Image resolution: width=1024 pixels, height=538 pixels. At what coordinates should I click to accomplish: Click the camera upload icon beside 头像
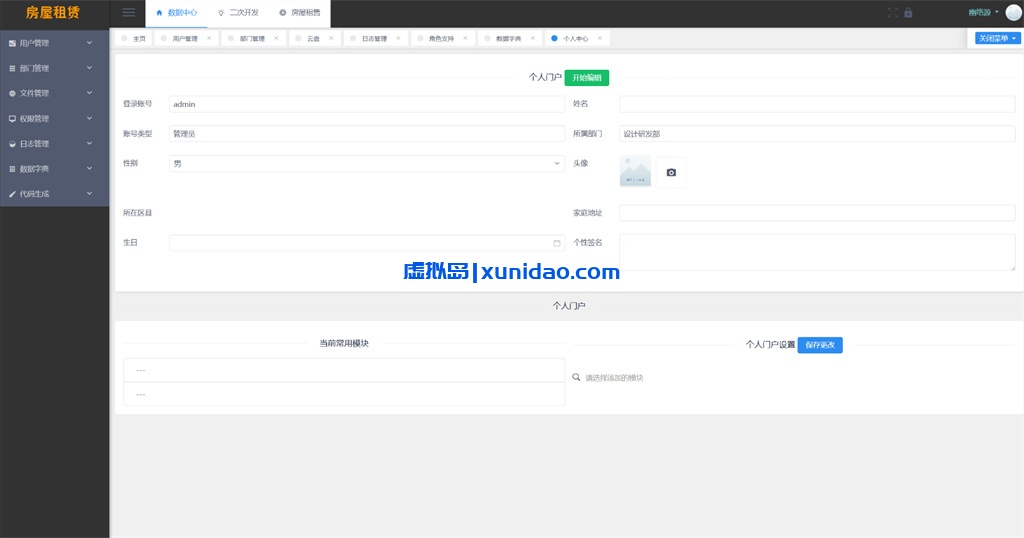click(671, 172)
